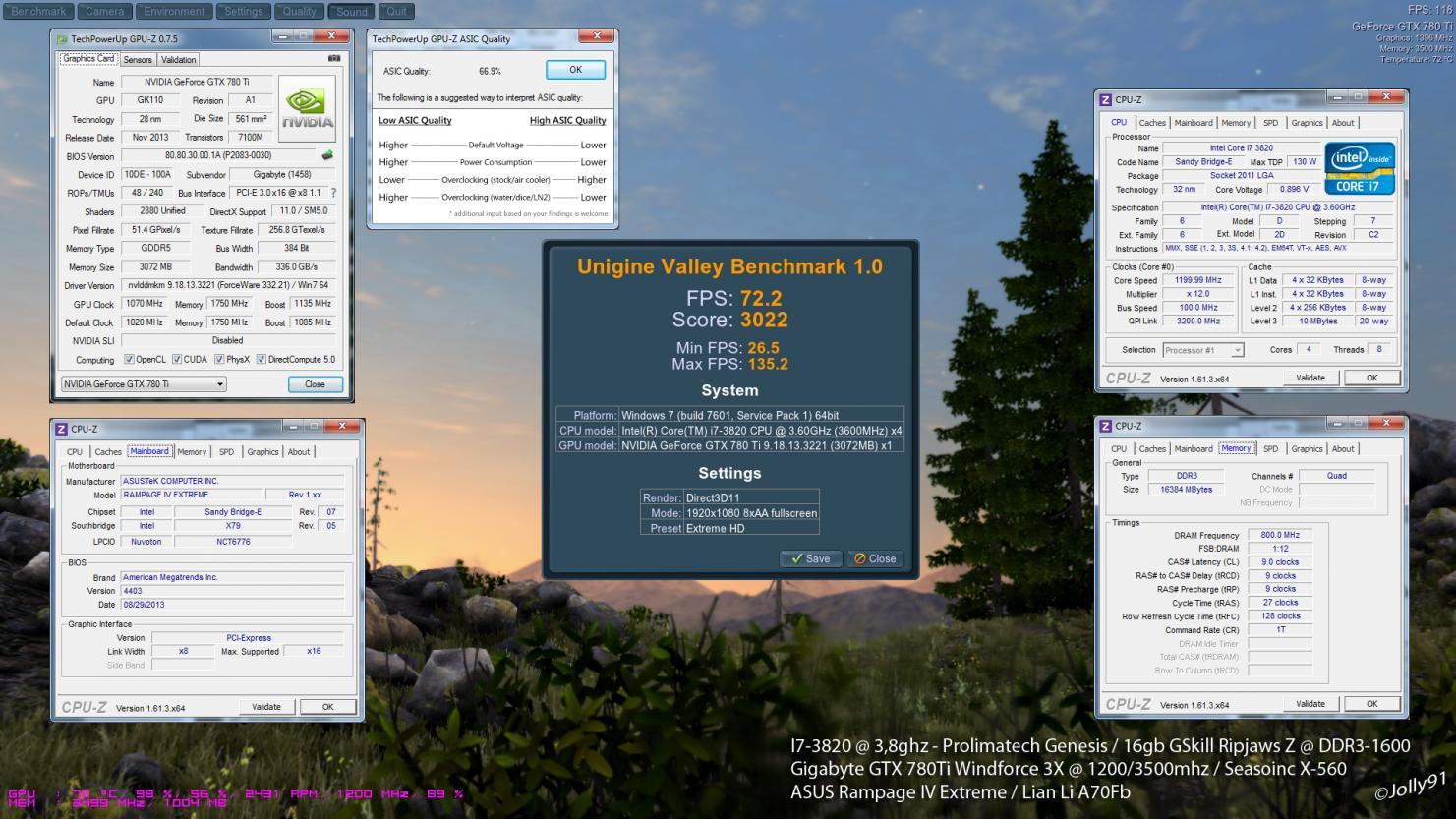
Task: Open the Processor #1 selection dropdown
Action: point(1203,350)
